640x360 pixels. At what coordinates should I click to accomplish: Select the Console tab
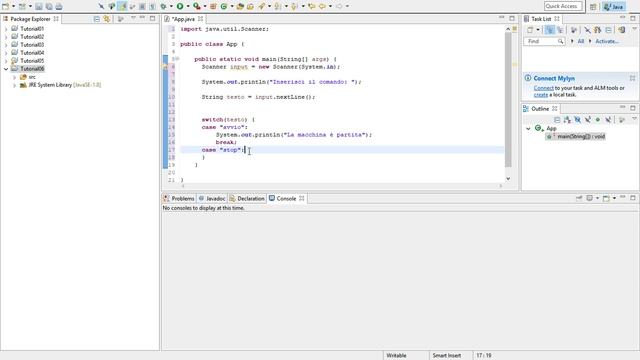click(287, 198)
